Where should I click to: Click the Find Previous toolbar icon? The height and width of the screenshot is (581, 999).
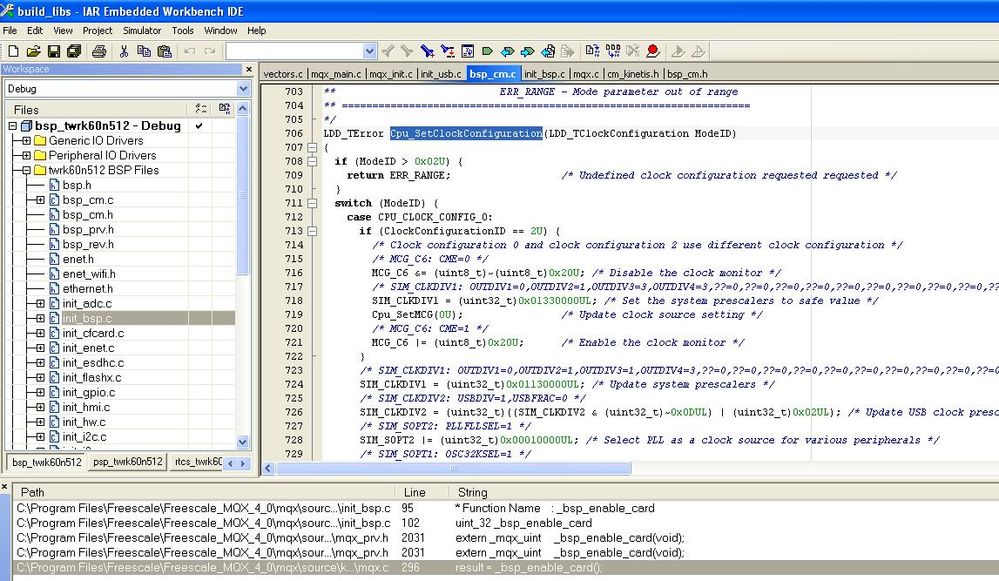388,51
